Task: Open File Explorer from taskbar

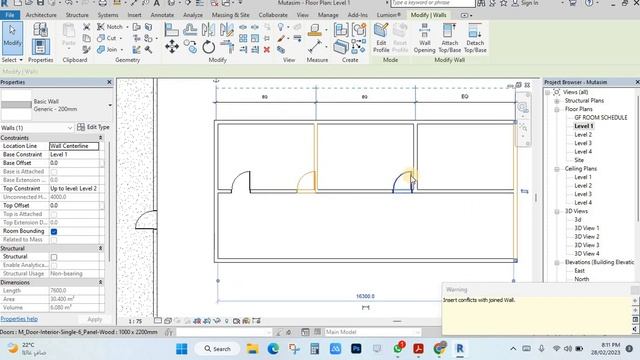Action: [x=252, y=349]
